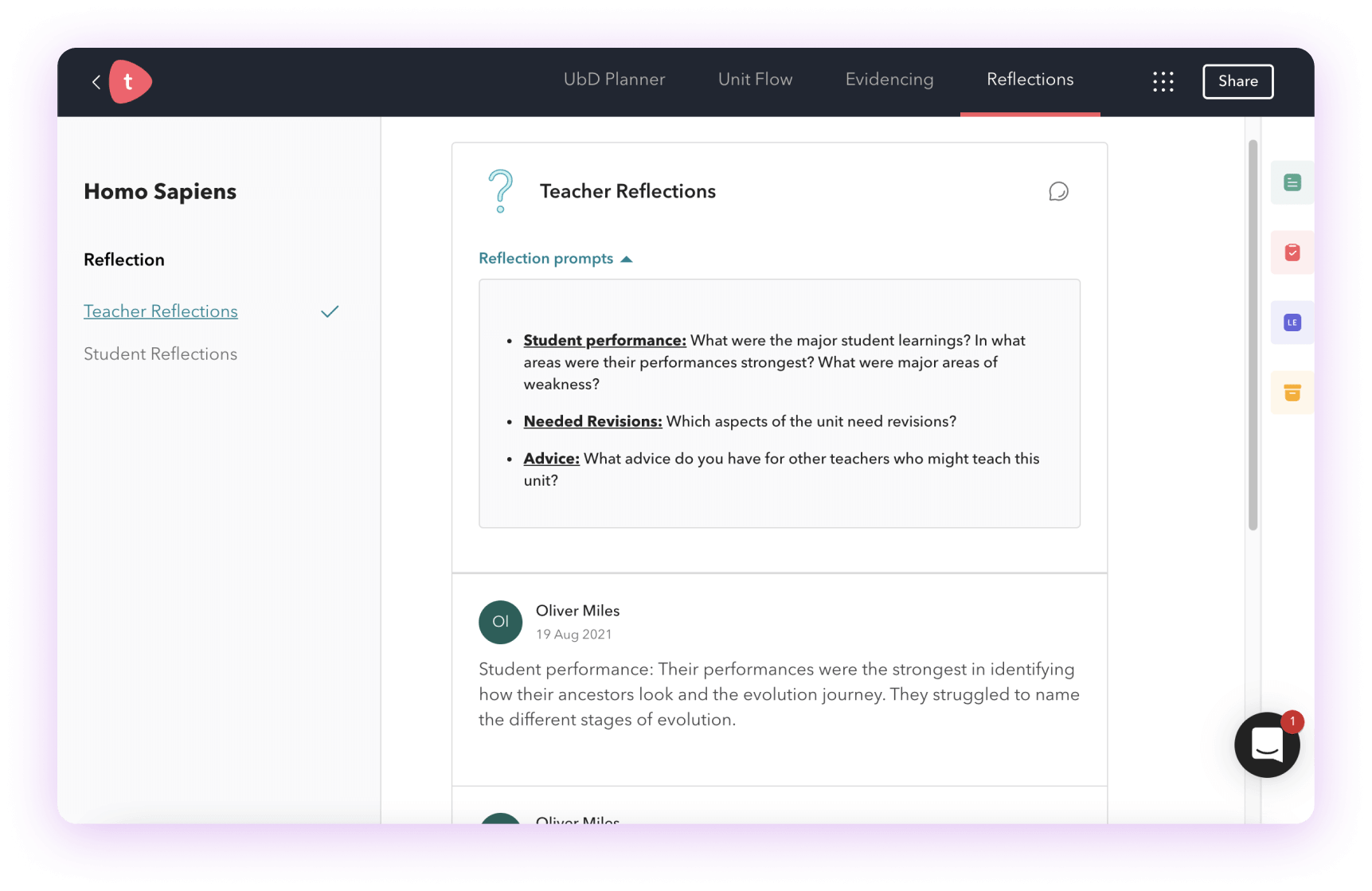
Task: Open the yellow archive sidebar icon
Action: pos(1292,393)
